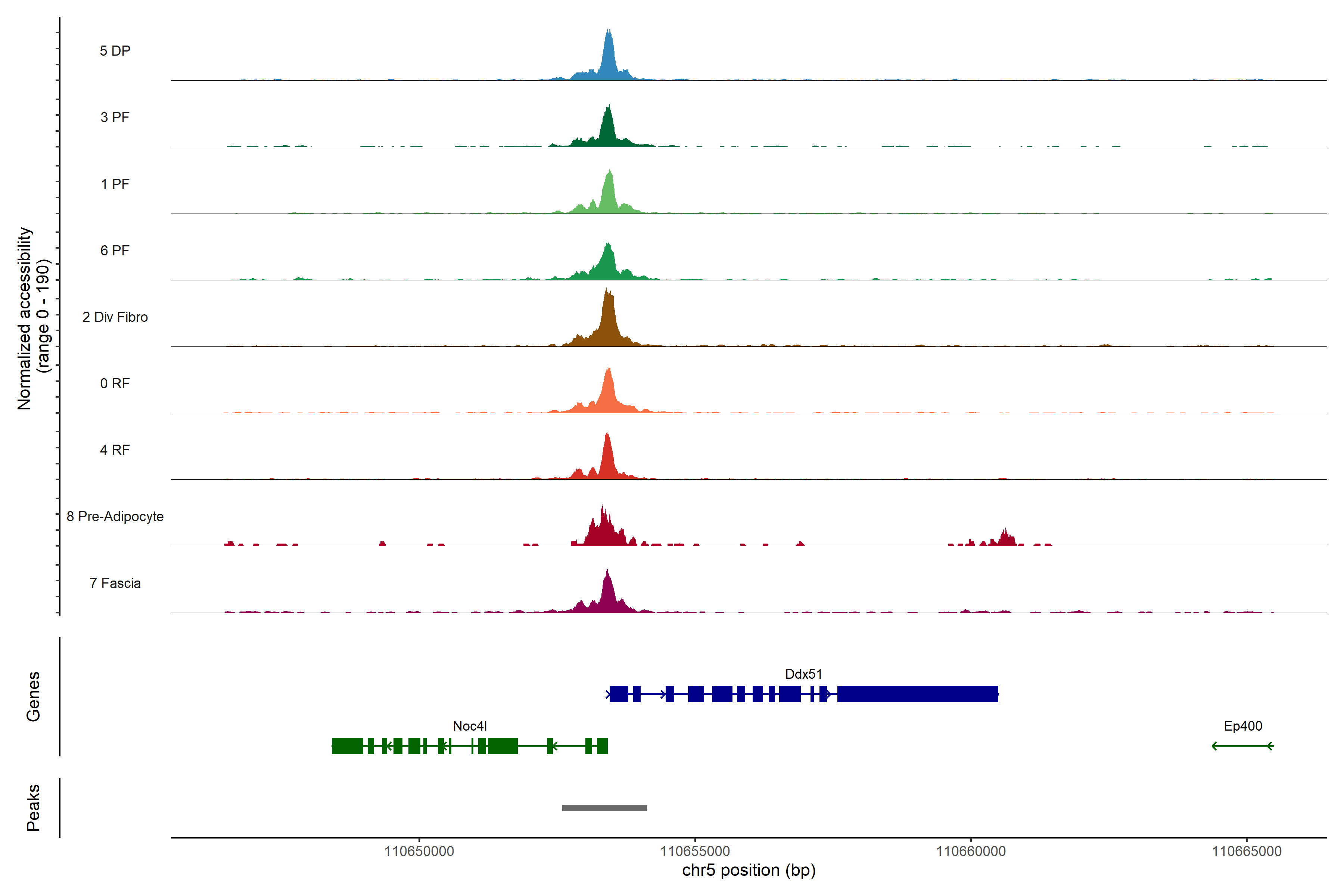This screenshot has width=1344, height=896.
Task: Click the Ddx51 gene label
Action: tap(803, 674)
